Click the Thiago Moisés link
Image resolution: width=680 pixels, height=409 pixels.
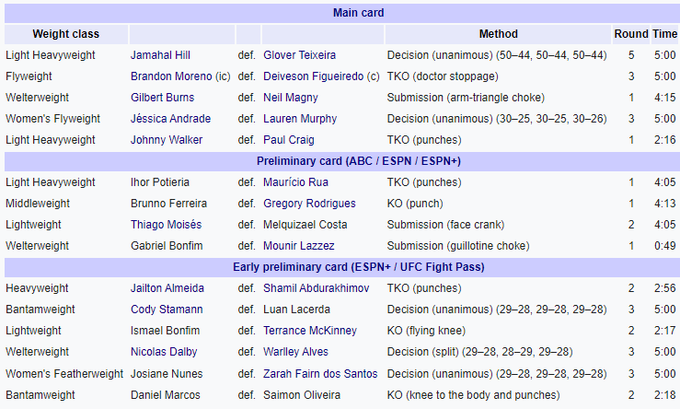(165, 224)
